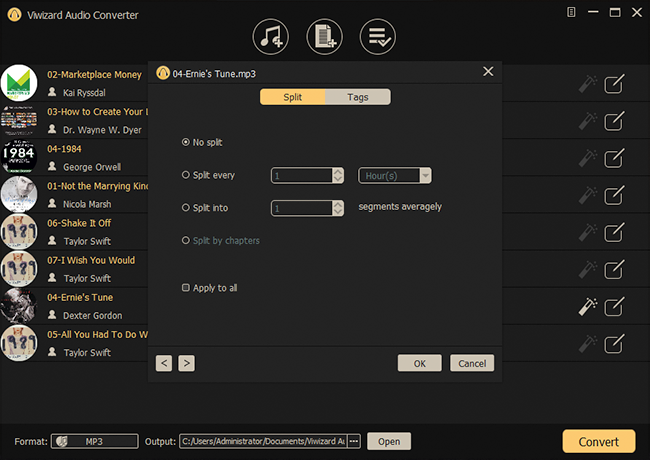Screen dimensions: 650x460
Task: Click edit icon for 02-Marketplace Money
Action: 614,84
